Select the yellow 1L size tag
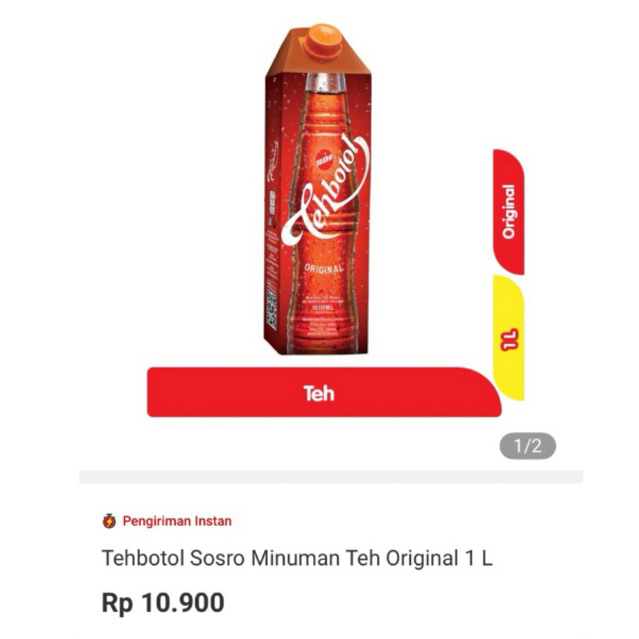Image resolution: width=639 pixels, height=639 pixels. pyautogui.click(x=509, y=338)
